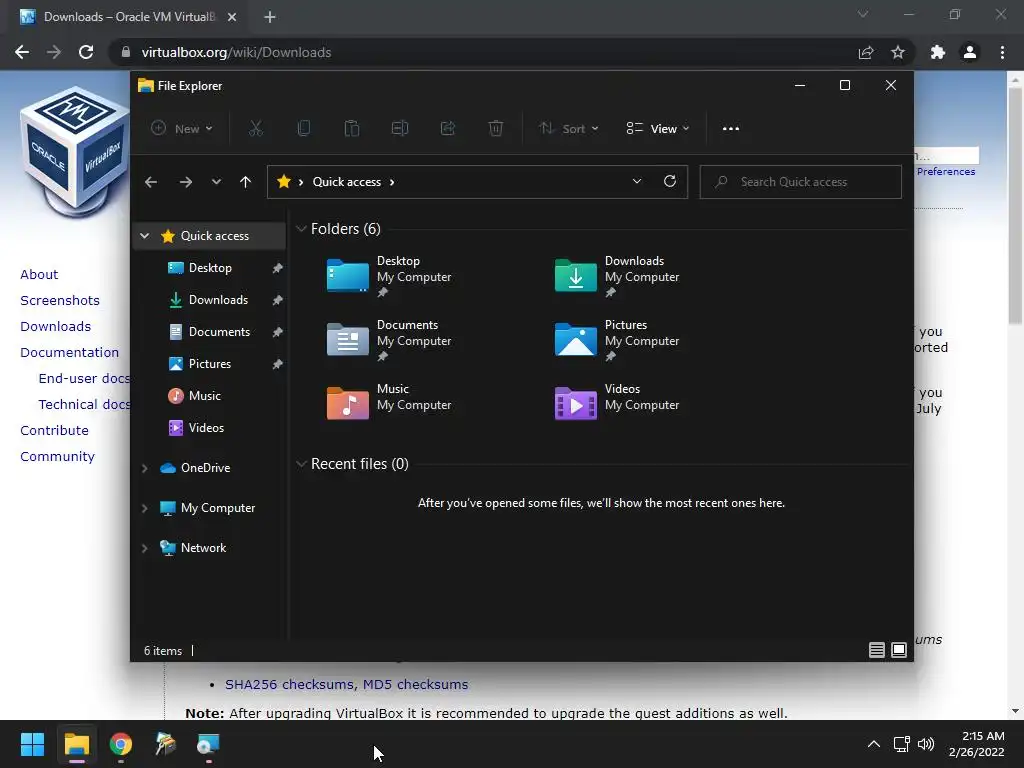Viewport: 1024px width, 768px height.
Task: Open the Sort dropdown menu
Action: pyautogui.click(x=569, y=129)
